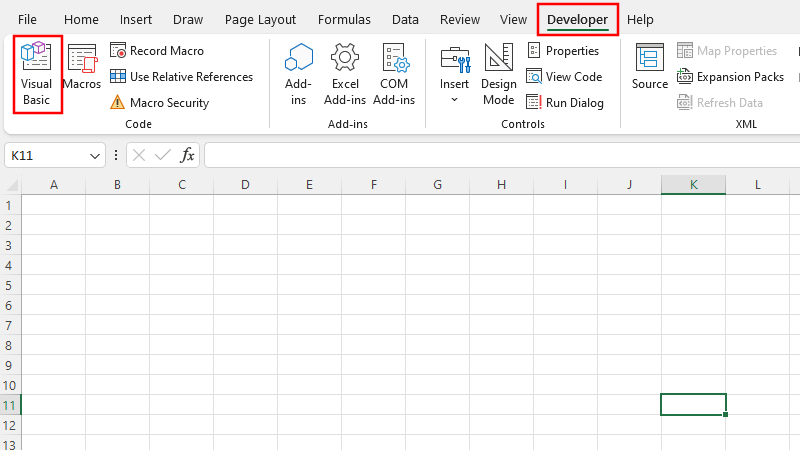Click inside the formula bar input
This screenshot has width=800, height=450.
tap(502, 155)
